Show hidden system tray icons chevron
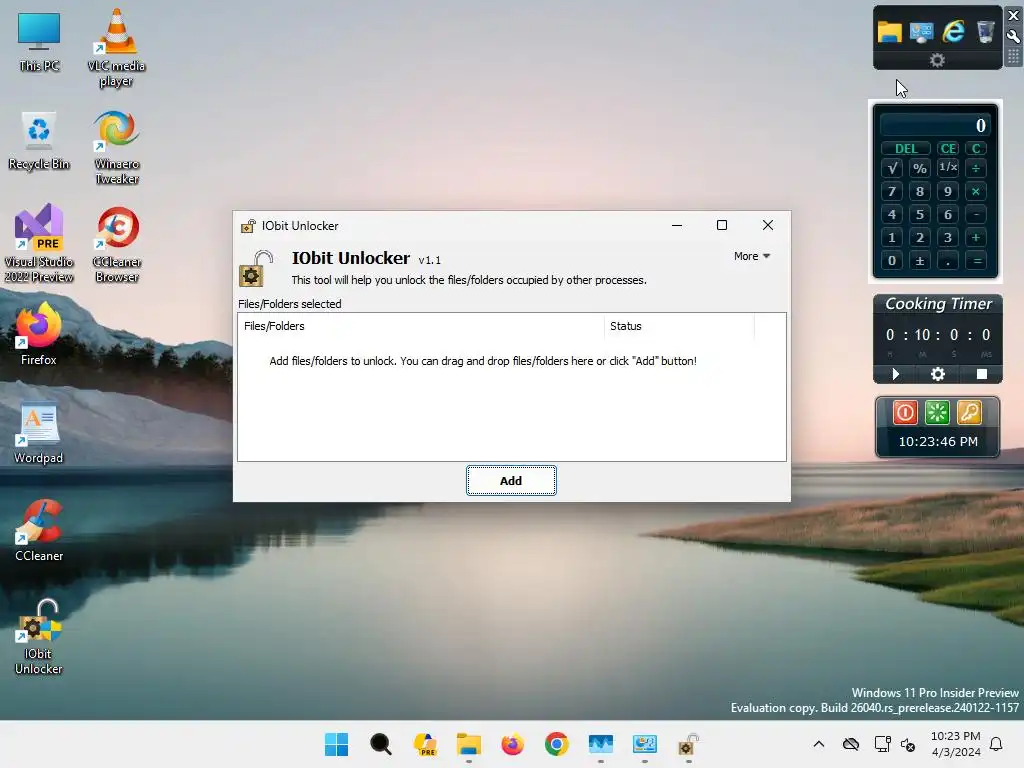 pyautogui.click(x=818, y=744)
